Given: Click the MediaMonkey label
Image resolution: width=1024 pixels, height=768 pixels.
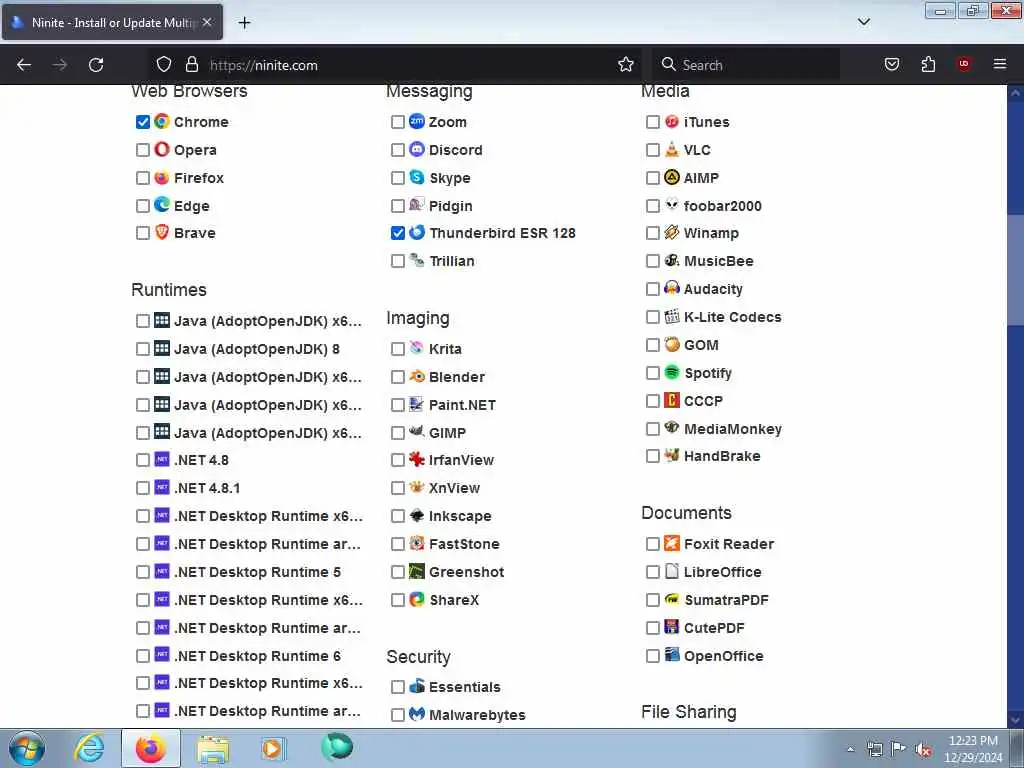Looking at the screenshot, I should point(732,428).
